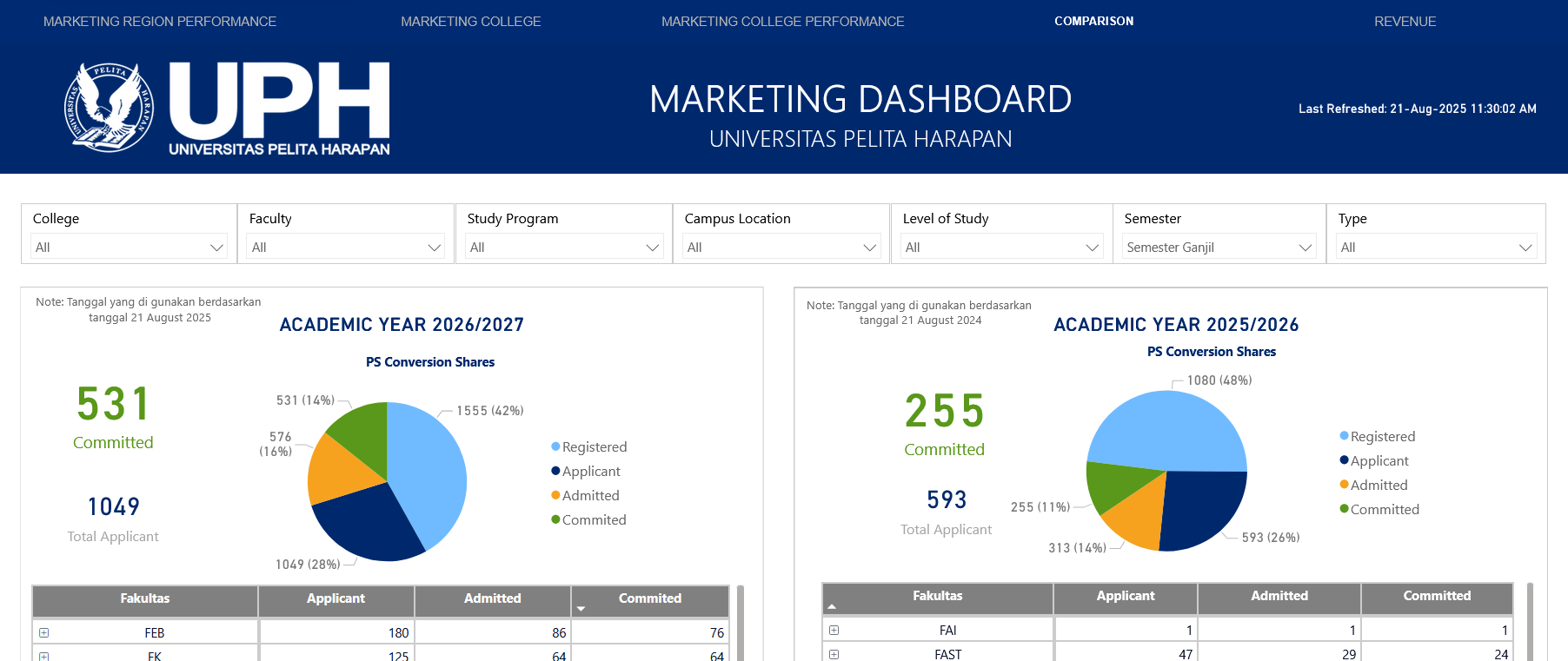Viewport: 1568px width, 661px height.
Task: Click the 255 Committed card value
Action: pyautogui.click(x=944, y=411)
